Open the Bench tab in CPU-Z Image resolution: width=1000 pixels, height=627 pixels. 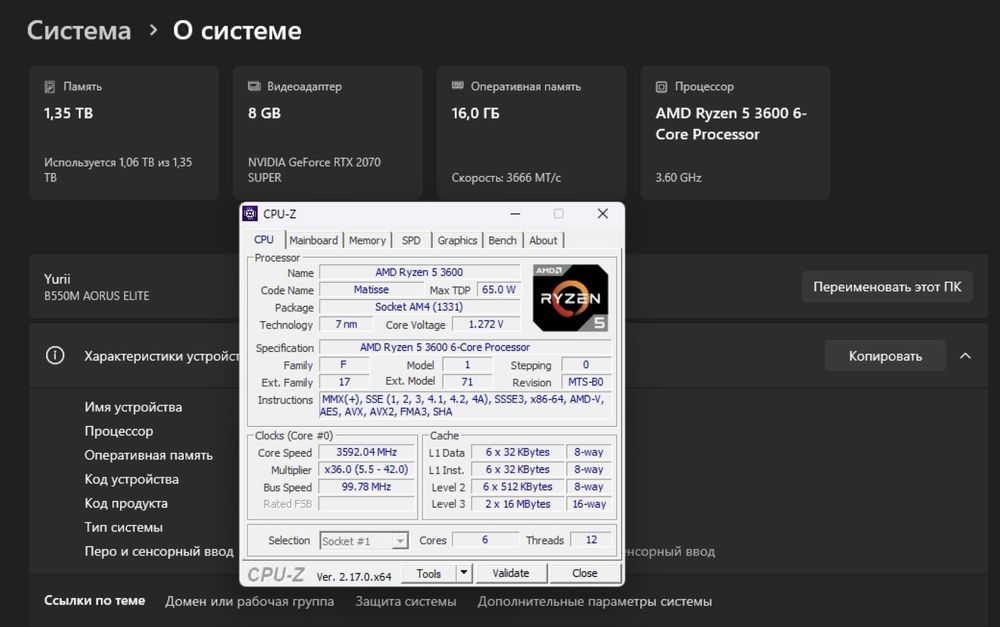click(x=503, y=240)
